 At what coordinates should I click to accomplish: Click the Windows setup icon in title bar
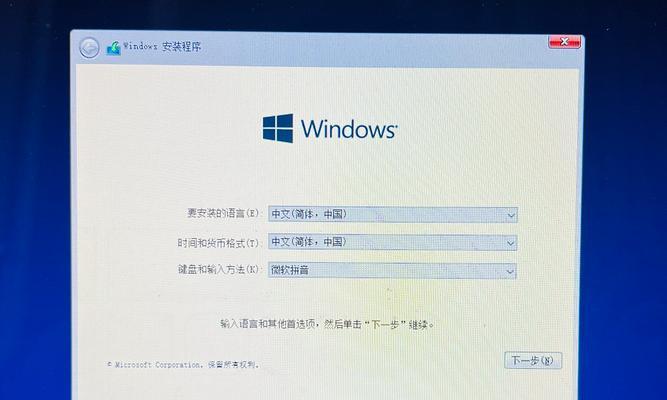114,48
